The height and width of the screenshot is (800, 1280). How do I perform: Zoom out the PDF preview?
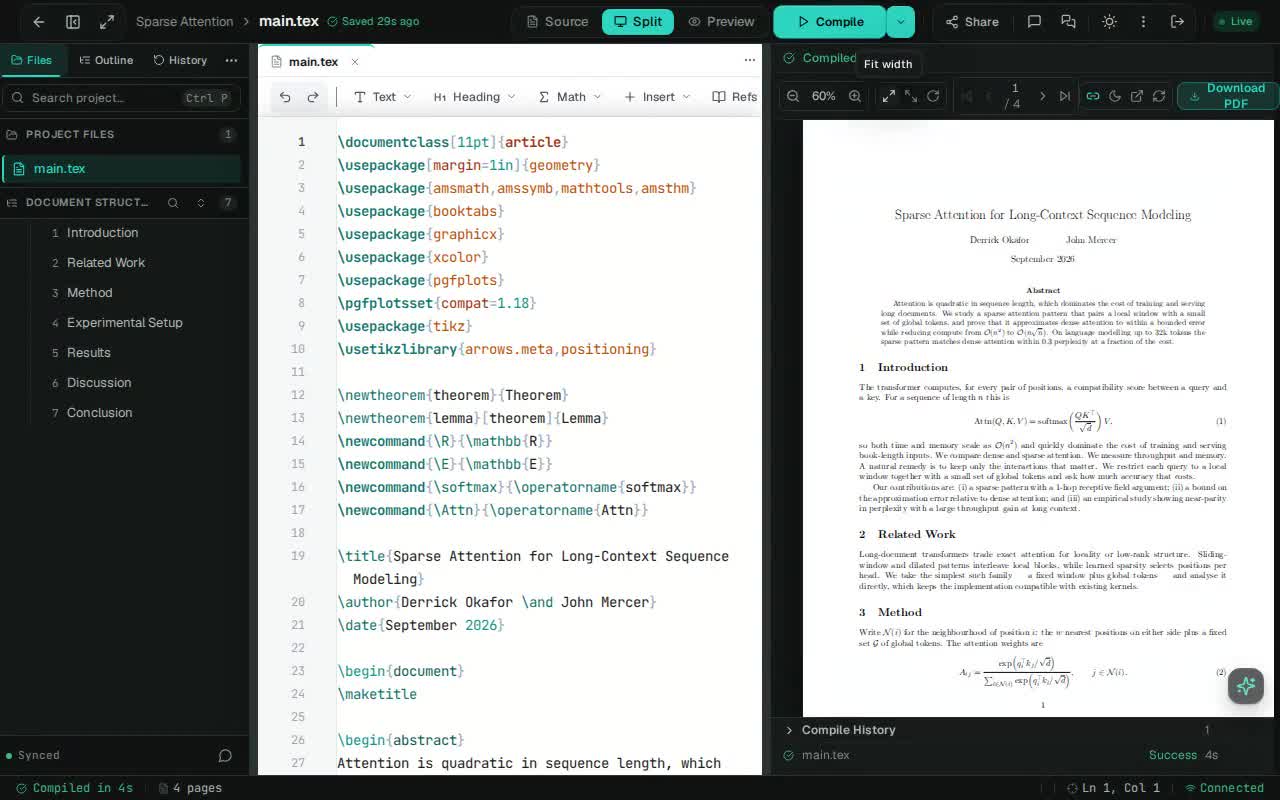793,96
